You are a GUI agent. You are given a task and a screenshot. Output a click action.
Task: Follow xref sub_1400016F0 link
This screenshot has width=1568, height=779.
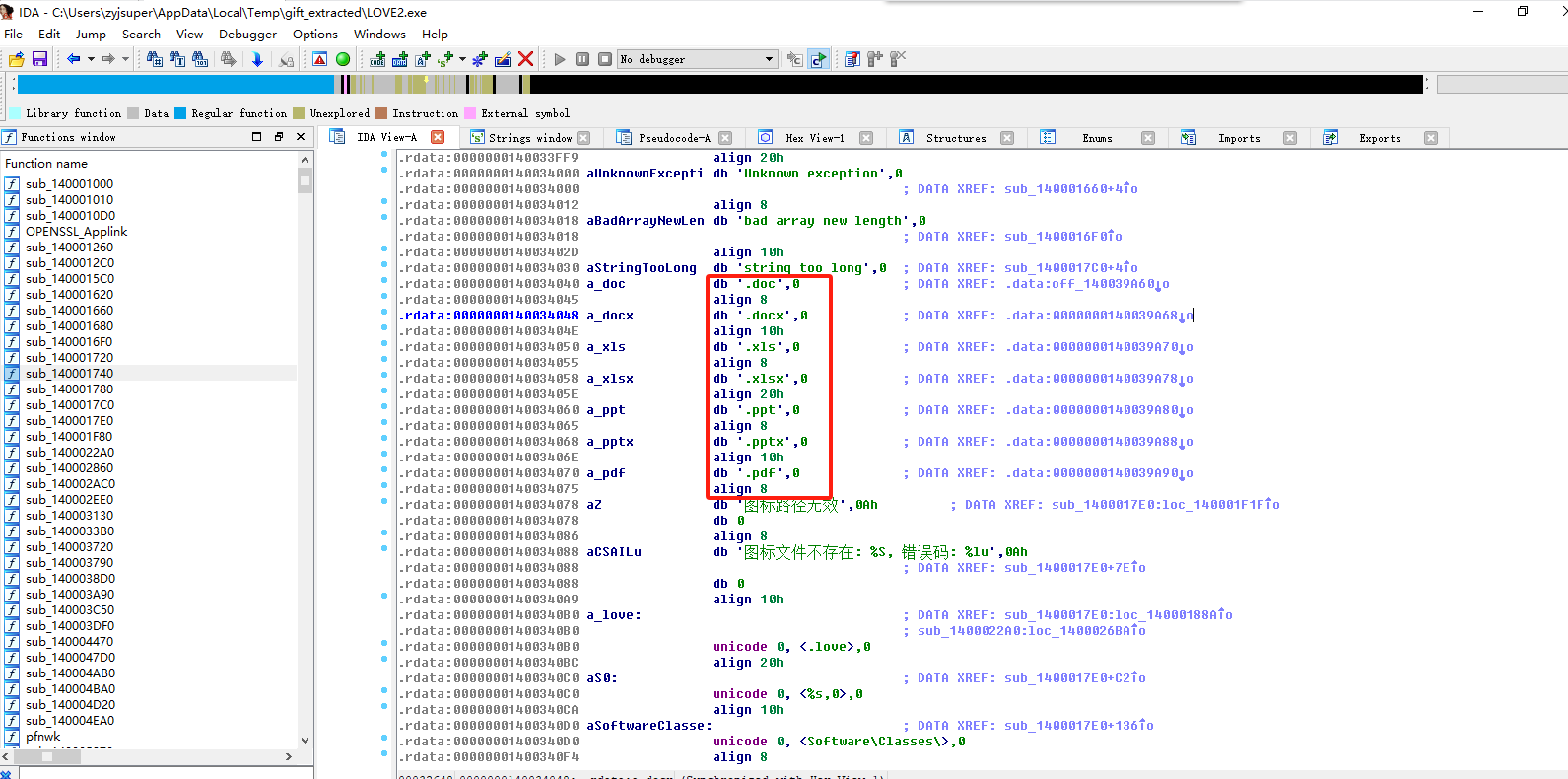1062,237
